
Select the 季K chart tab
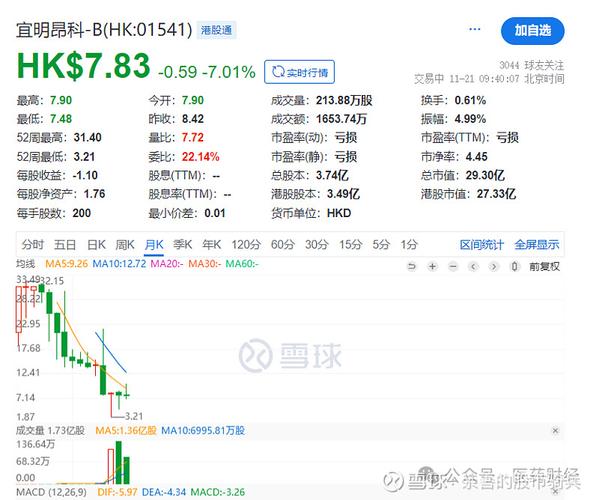tap(183, 244)
